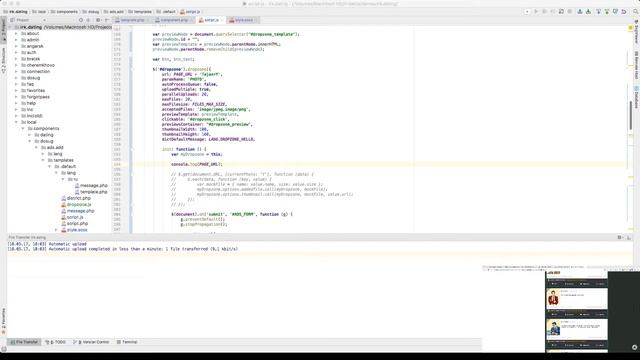Screen dimensions: 640x360
Task: Select irk.dating project root node
Action: 59,27
